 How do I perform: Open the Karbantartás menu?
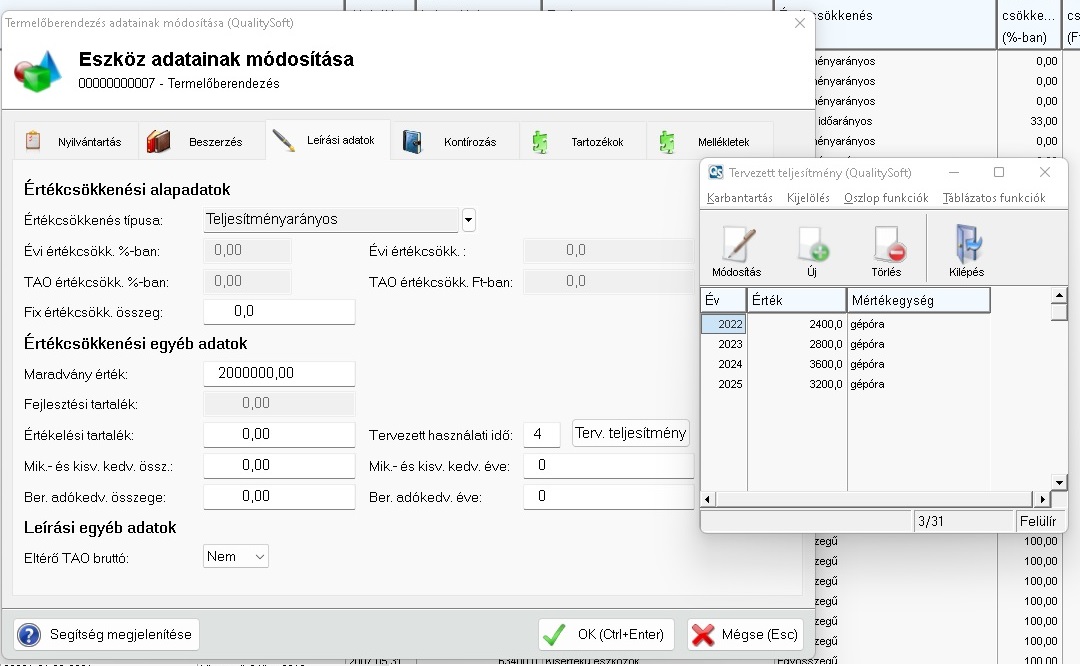click(x=739, y=198)
